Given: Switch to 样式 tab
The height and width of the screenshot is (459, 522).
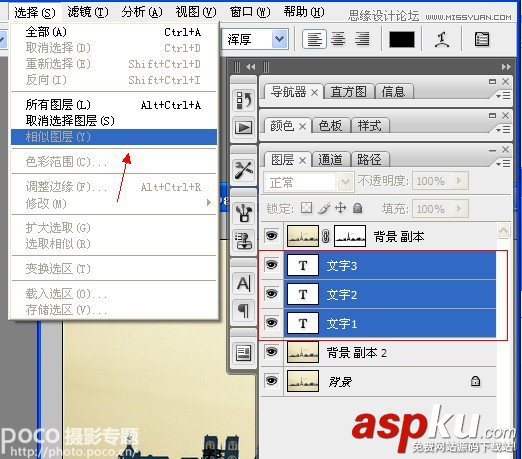Looking at the screenshot, I should pos(369,126).
